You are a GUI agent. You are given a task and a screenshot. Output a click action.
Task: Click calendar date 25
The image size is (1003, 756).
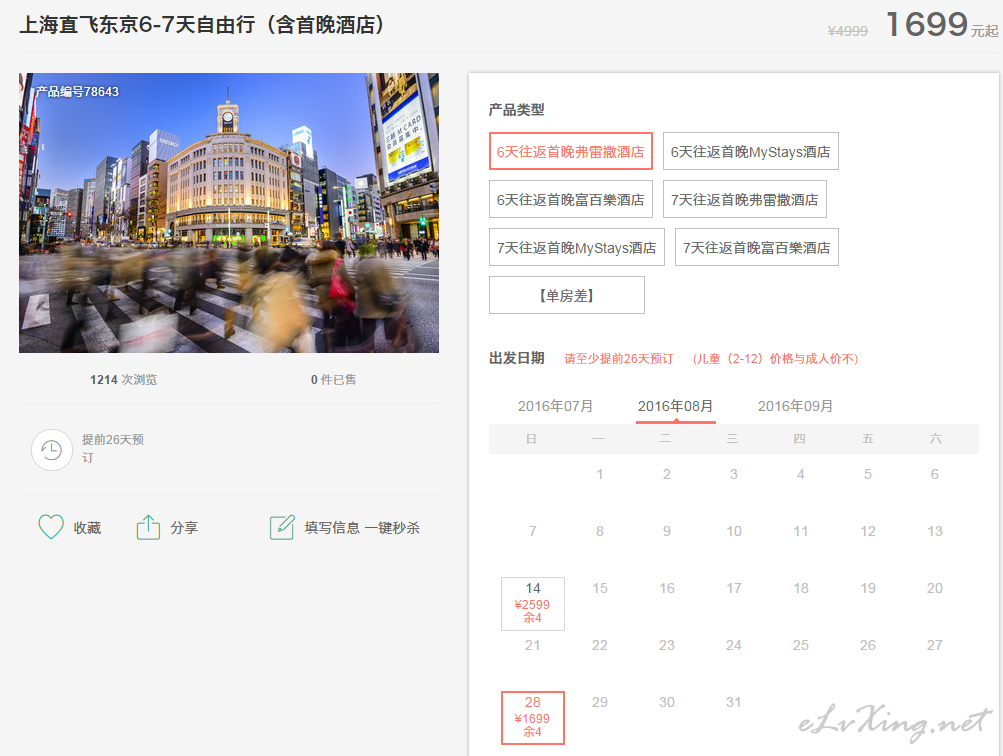point(801,645)
